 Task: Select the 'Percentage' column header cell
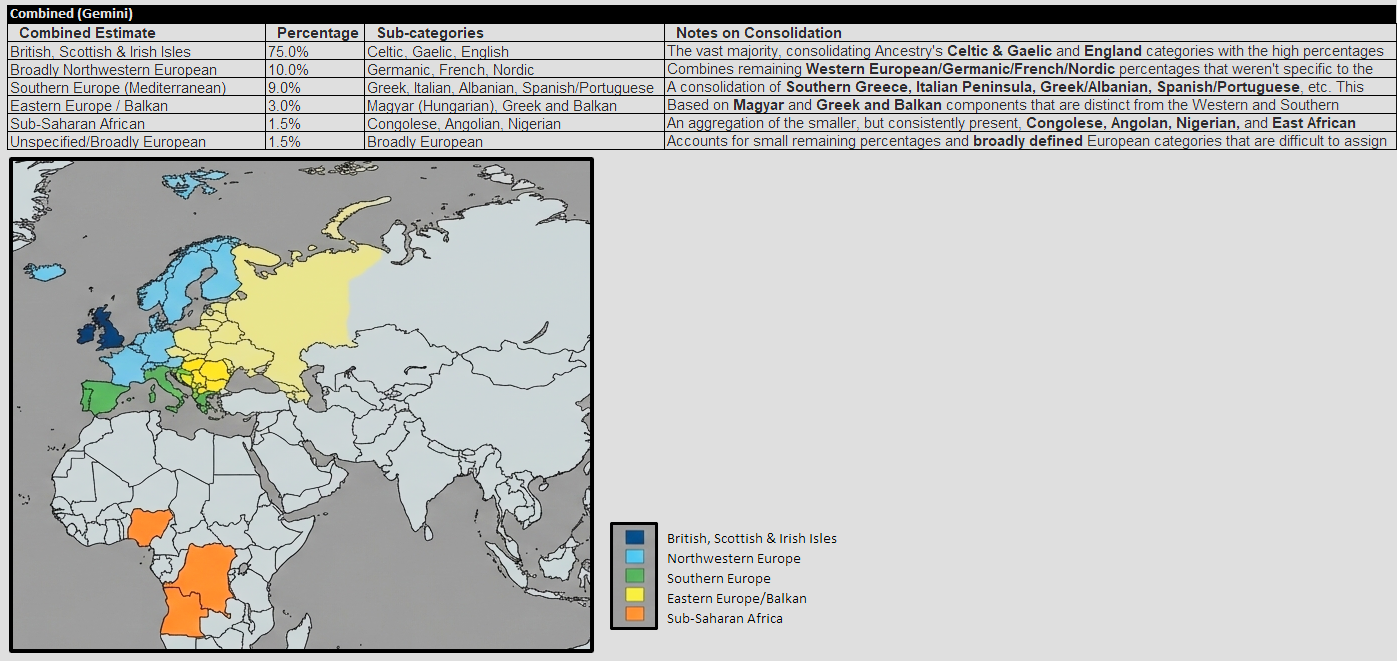tap(317, 33)
